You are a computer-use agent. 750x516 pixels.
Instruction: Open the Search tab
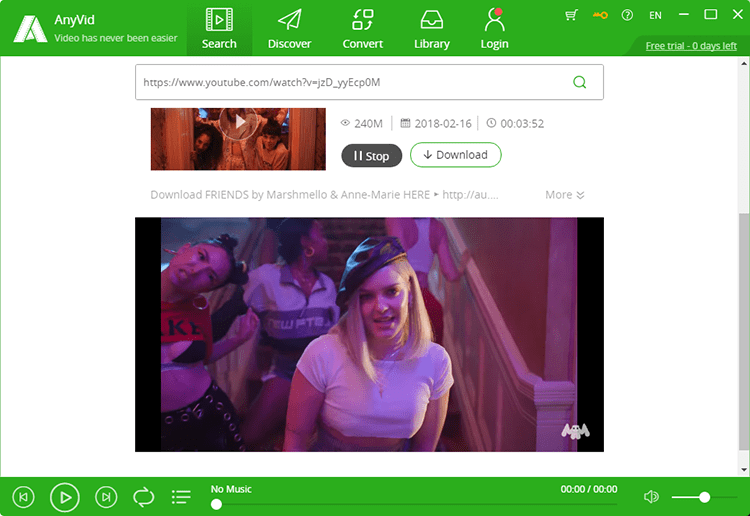point(219,29)
